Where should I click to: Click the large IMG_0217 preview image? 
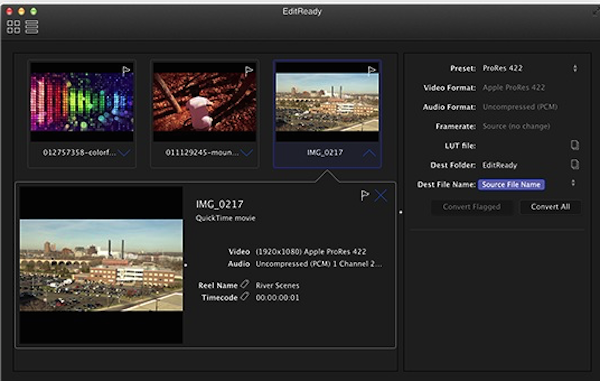[x=101, y=265]
